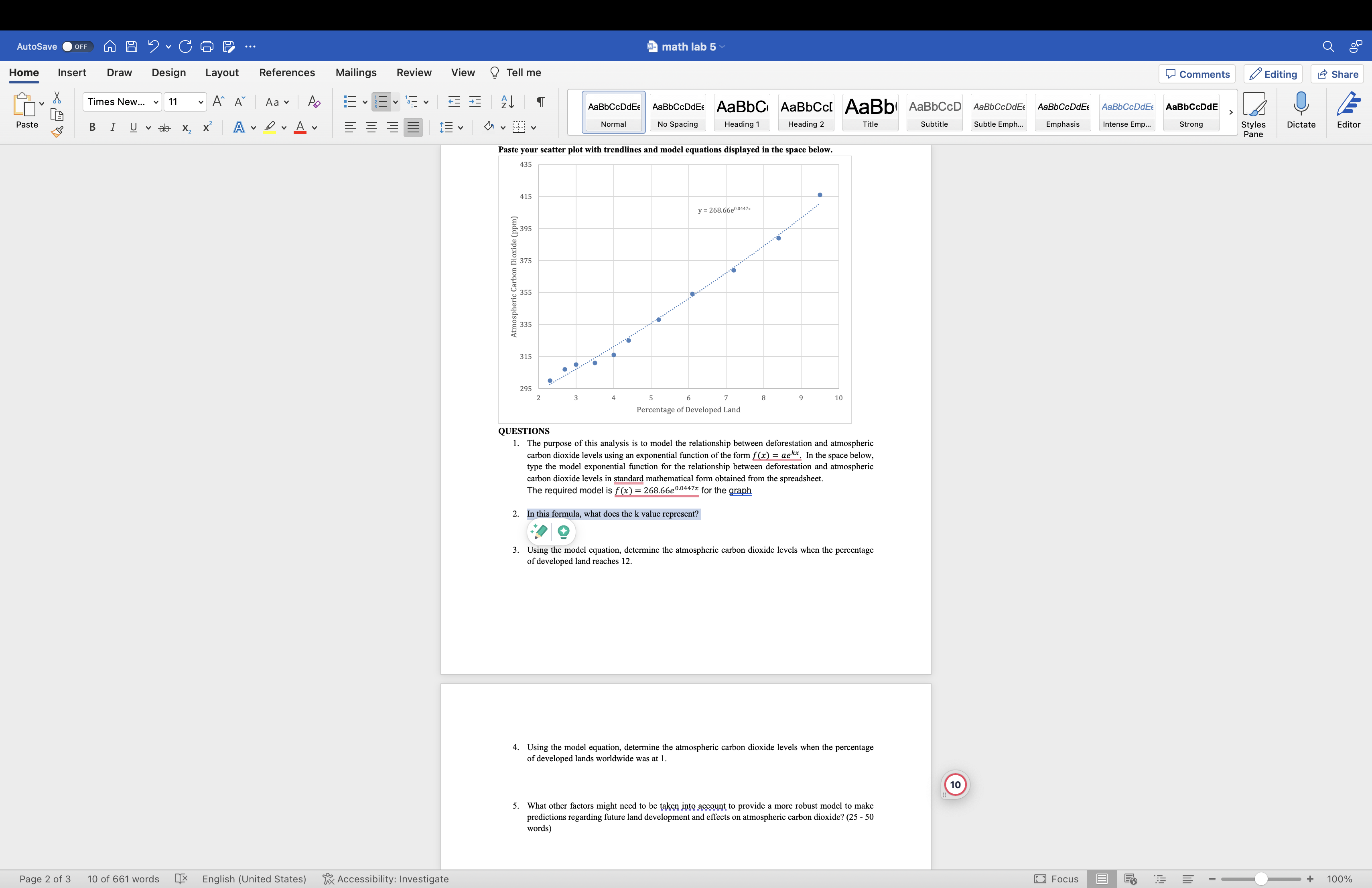Open the Dictate microphone tool
Viewport: 1372px width, 888px height.
click(x=1301, y=110)
